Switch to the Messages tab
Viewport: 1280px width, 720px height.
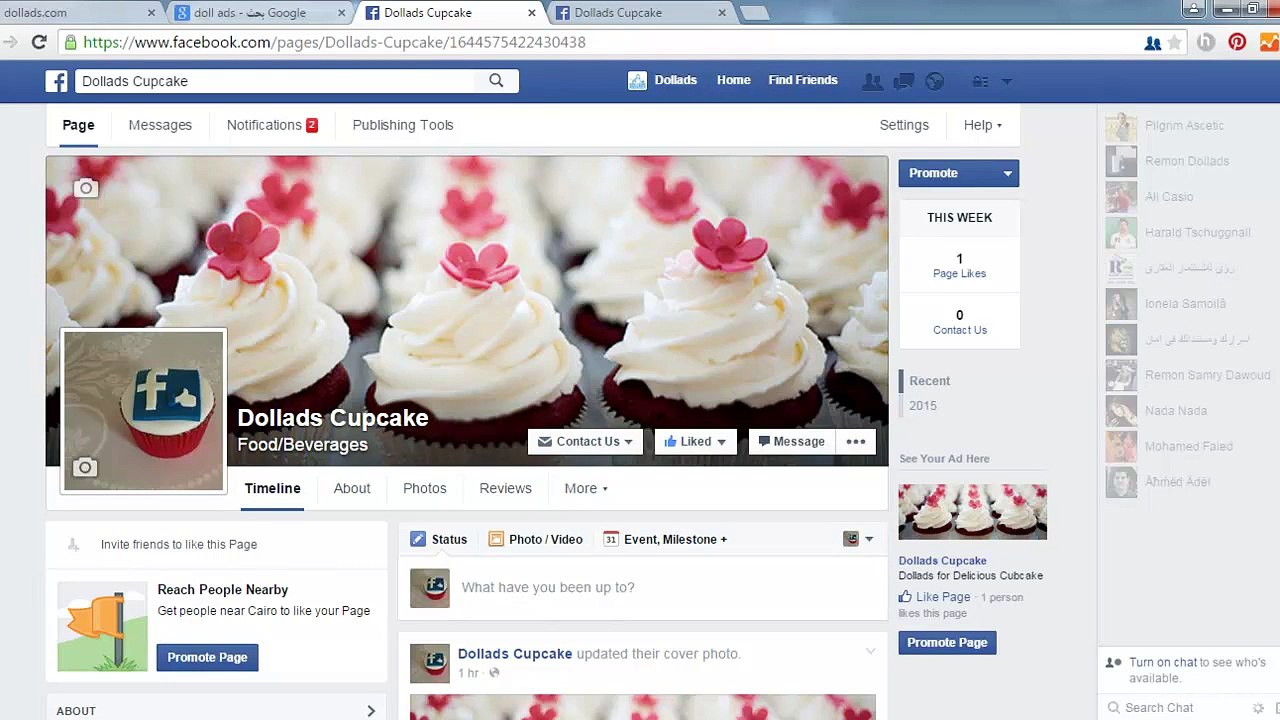pyautogui.click(x=160, y=125)
